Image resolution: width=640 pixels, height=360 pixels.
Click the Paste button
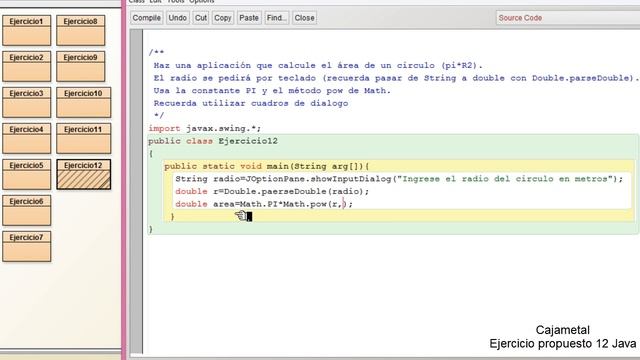tap(249, 18)
